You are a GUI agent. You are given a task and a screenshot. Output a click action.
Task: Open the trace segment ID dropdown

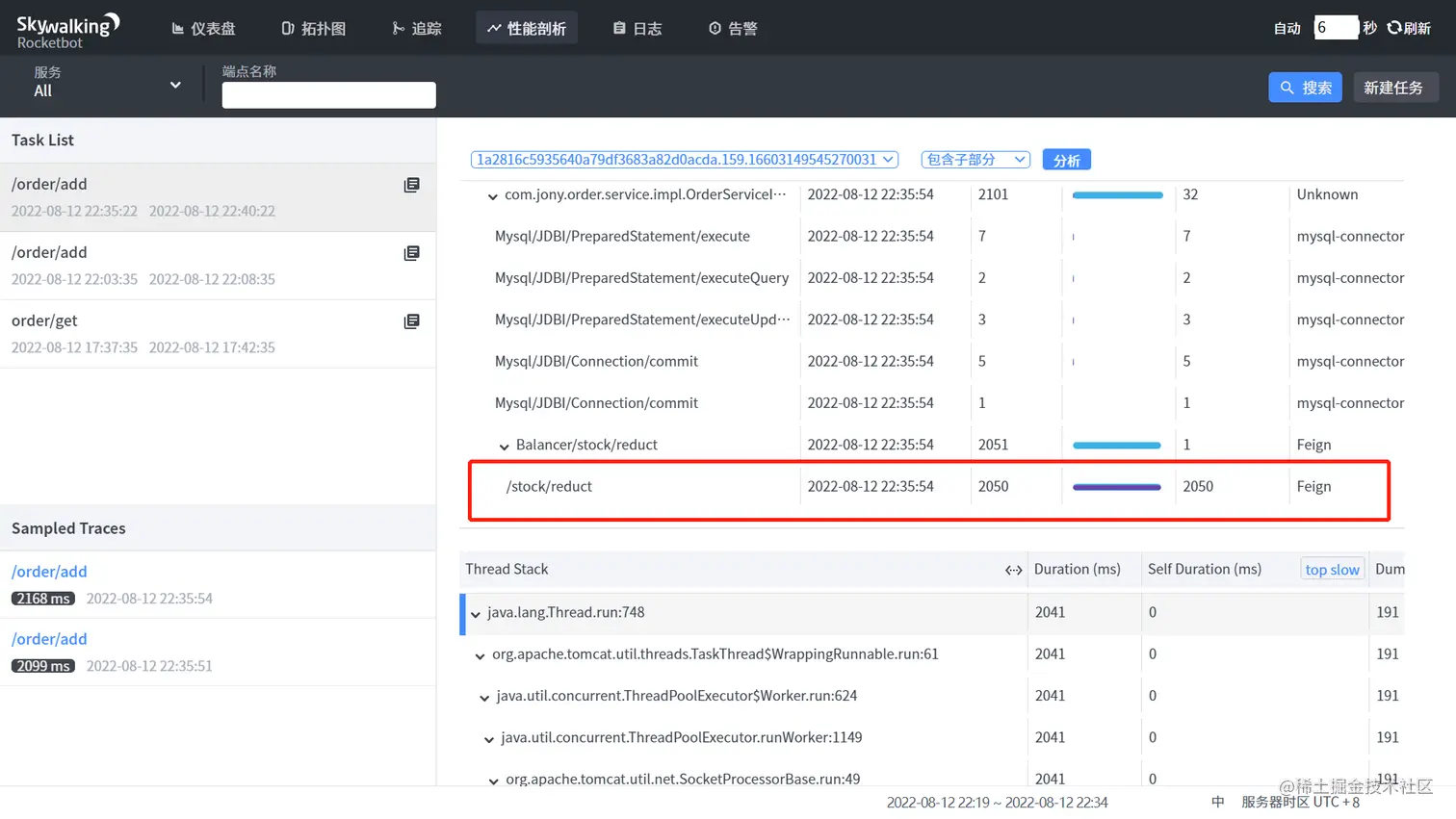(684, 160)
